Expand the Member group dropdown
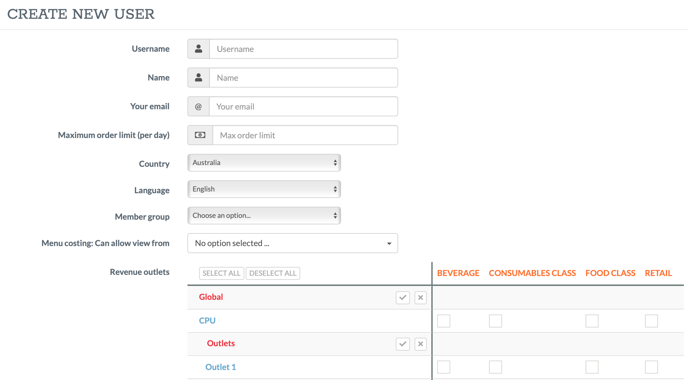The image size is (688, 380). [x=264, y=215]
